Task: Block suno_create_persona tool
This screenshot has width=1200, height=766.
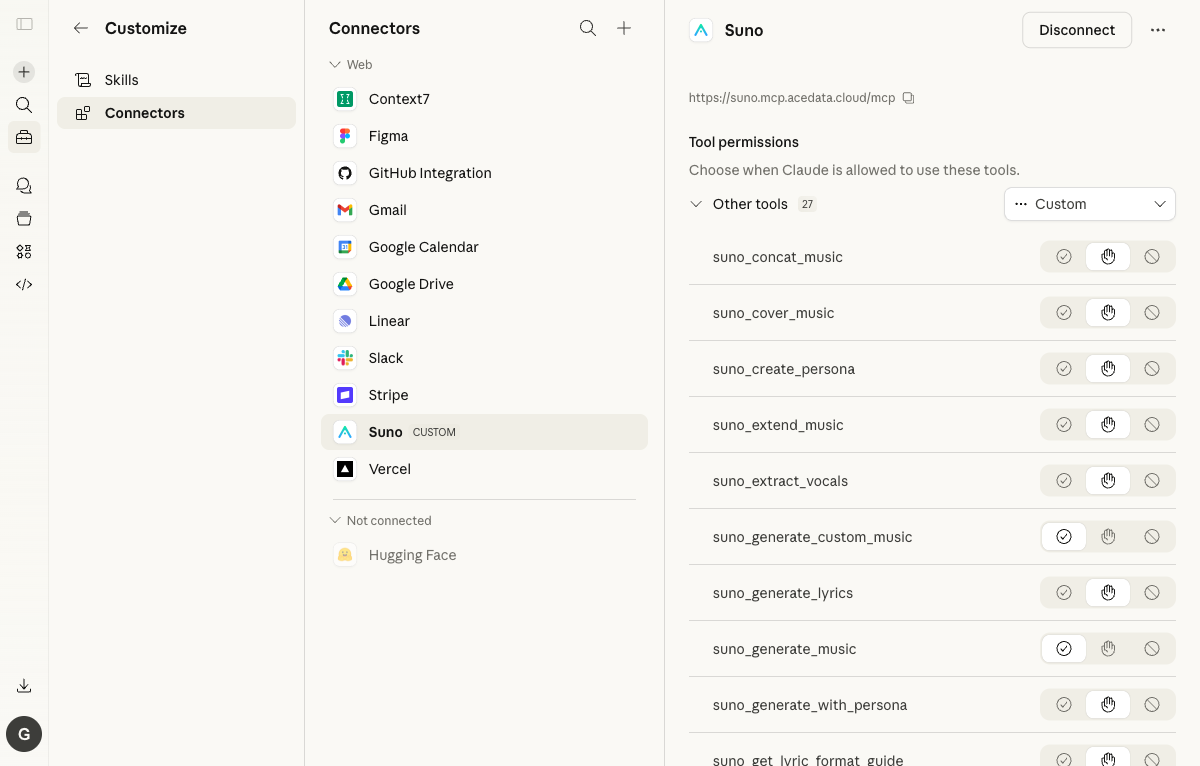Action: (x=1152, y=369)
